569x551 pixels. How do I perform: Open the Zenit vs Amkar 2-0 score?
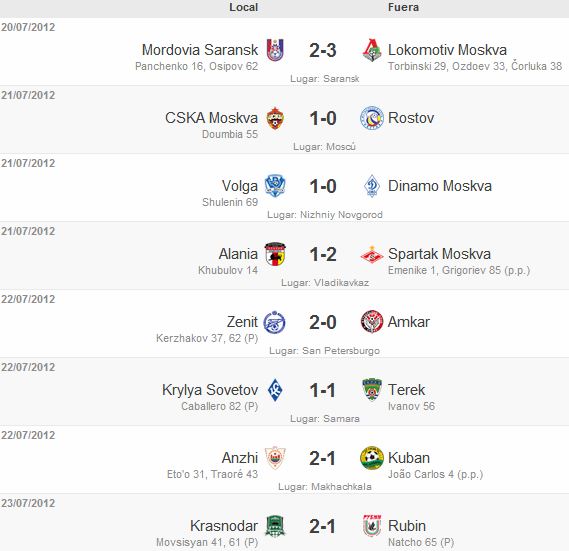pyautogui.click(x=323, y=322)
